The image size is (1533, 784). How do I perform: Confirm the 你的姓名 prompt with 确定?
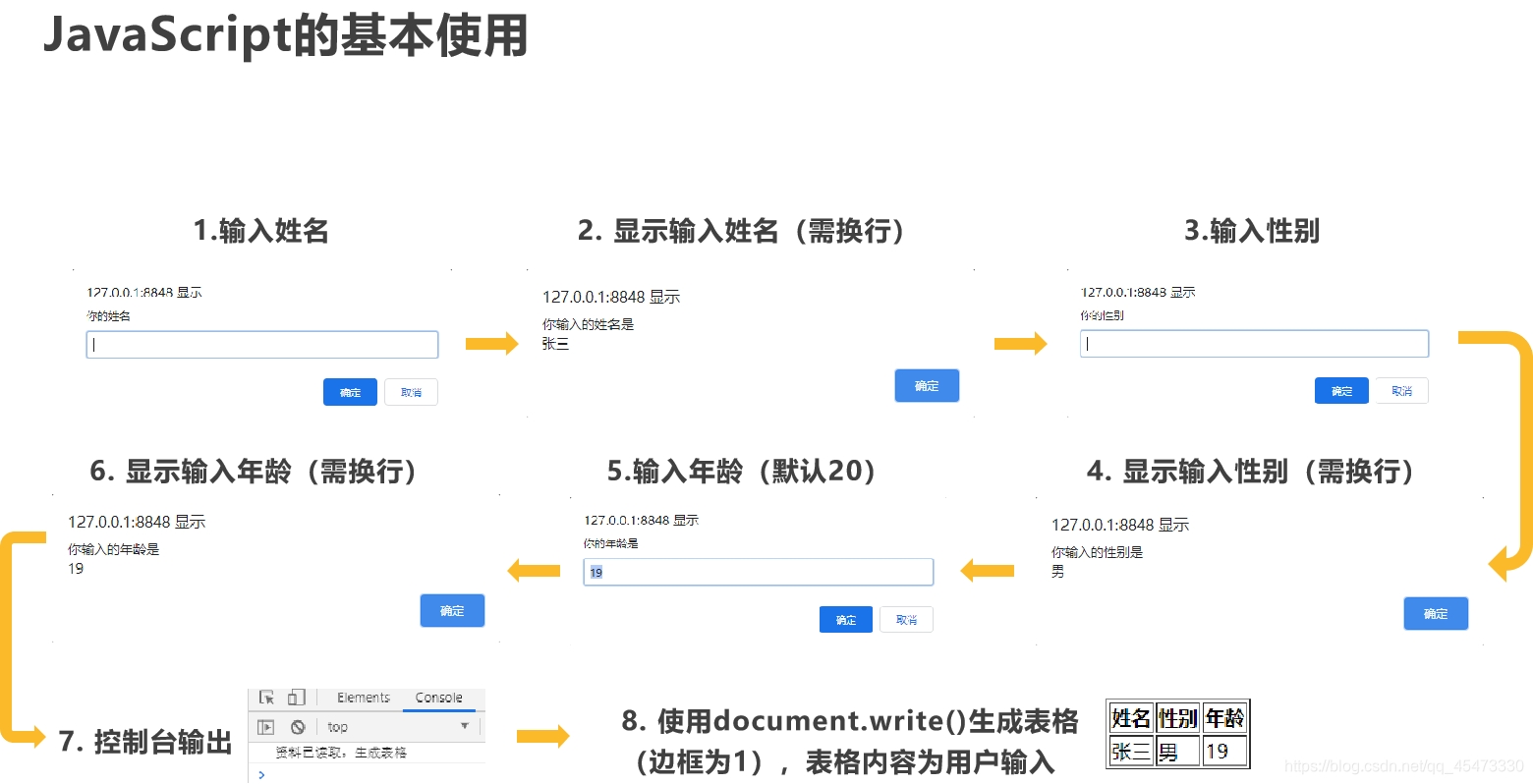350,392
